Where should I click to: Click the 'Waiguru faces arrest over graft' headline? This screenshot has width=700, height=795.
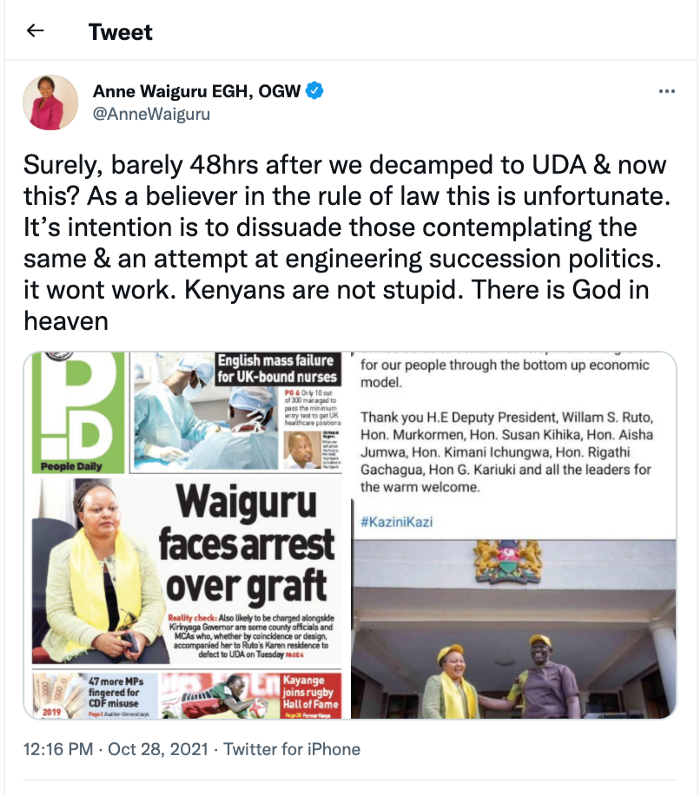246,544
